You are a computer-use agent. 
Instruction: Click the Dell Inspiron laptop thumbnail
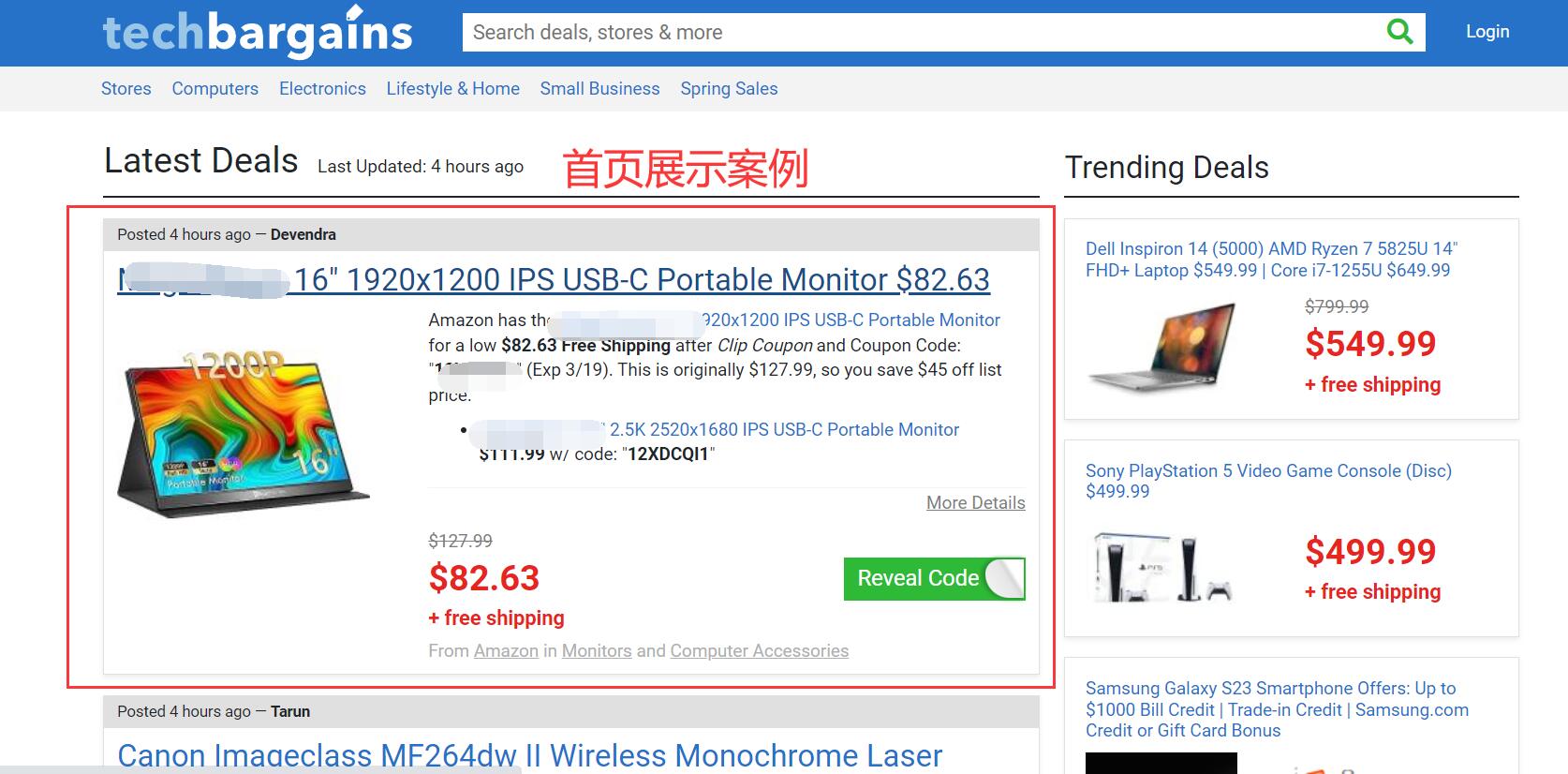coord(1161,347)
